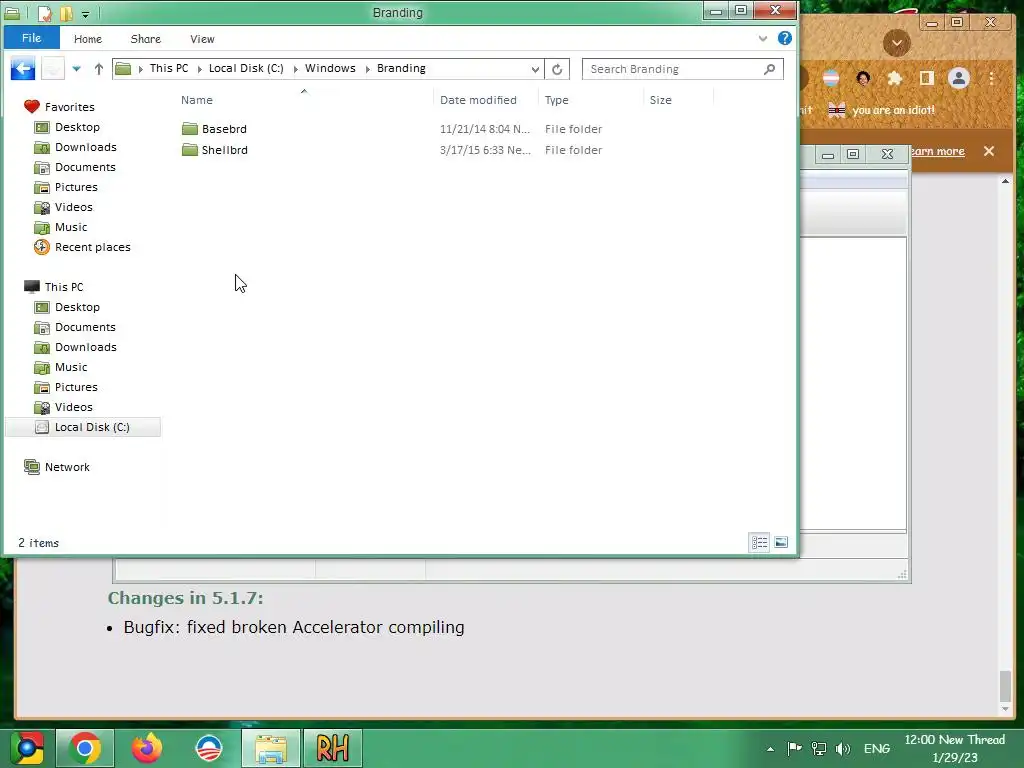Open Explorer help question mark
This screenshot has width=1024, height=768.
pyautogui.click(x=785, y=39)
